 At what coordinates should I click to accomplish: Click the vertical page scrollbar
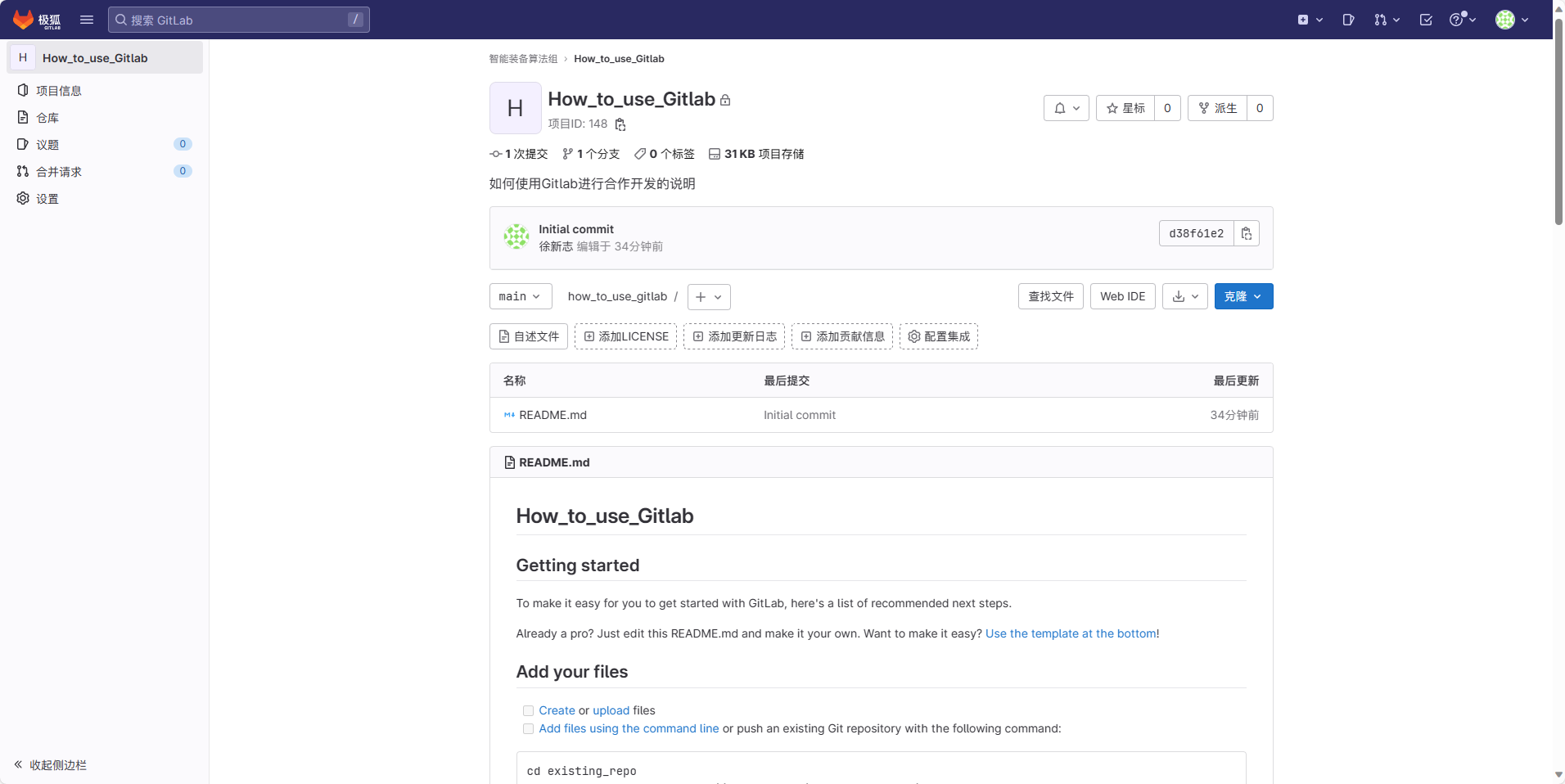[1558, 123]
